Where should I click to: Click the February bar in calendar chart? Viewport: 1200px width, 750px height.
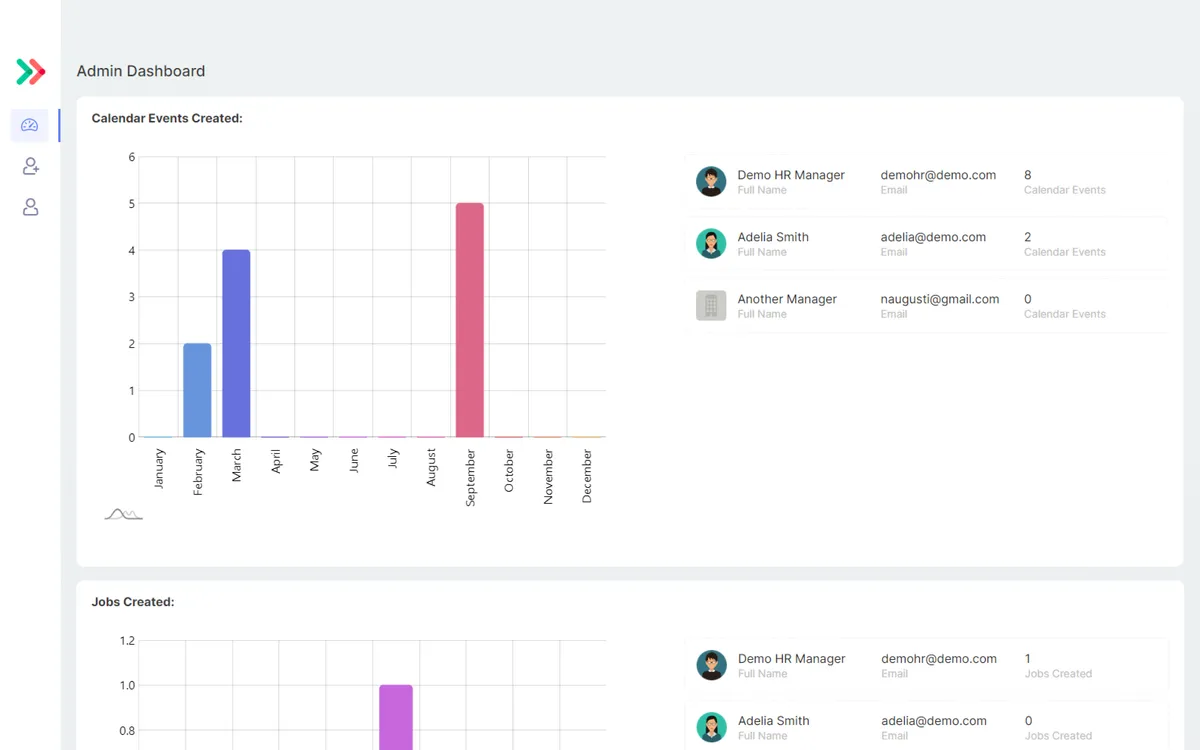pos(197,390)
